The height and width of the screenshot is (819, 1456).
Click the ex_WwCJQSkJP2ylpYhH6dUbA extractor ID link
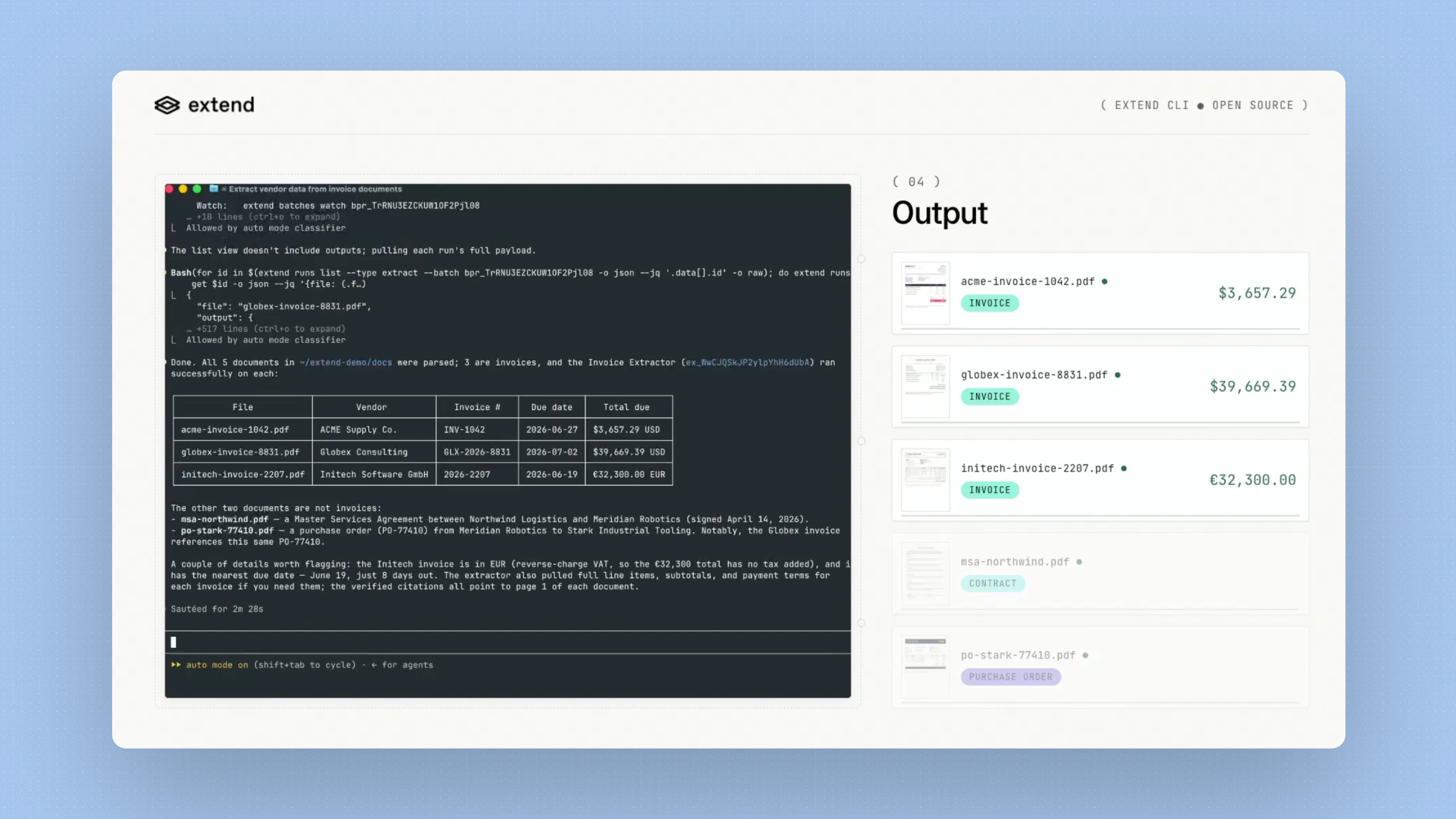tap(747, 363)
